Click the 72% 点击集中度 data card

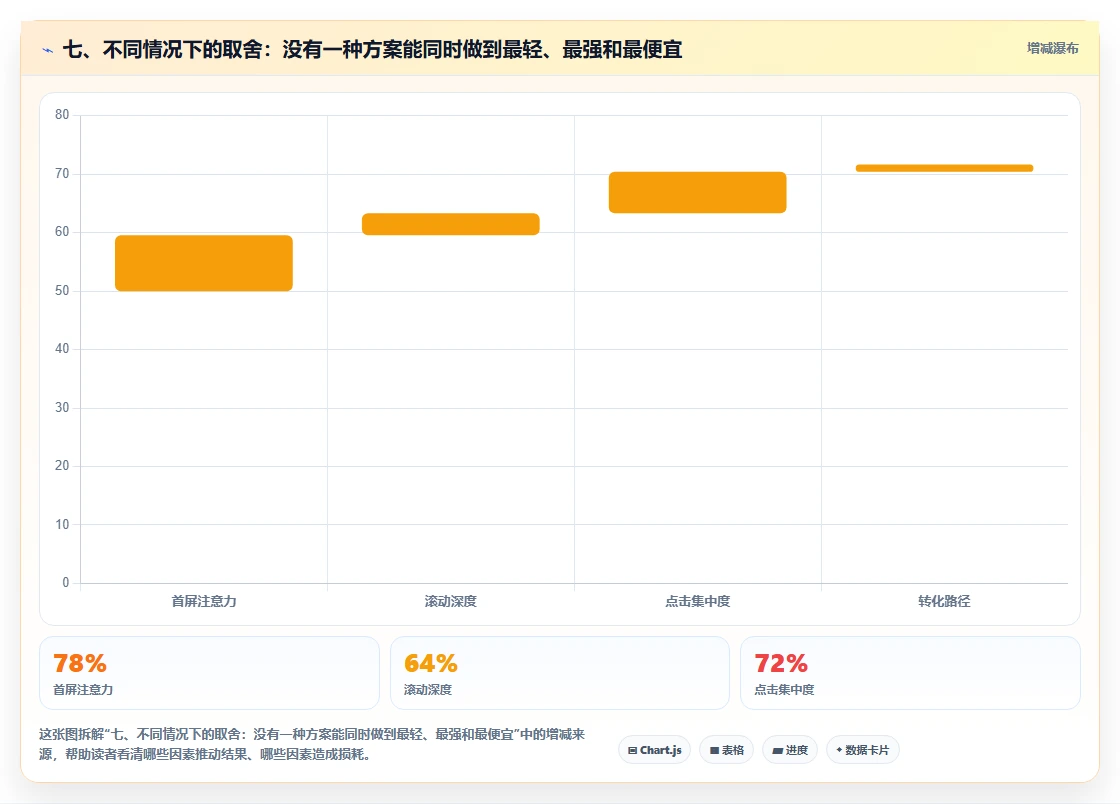pos(910,673)
